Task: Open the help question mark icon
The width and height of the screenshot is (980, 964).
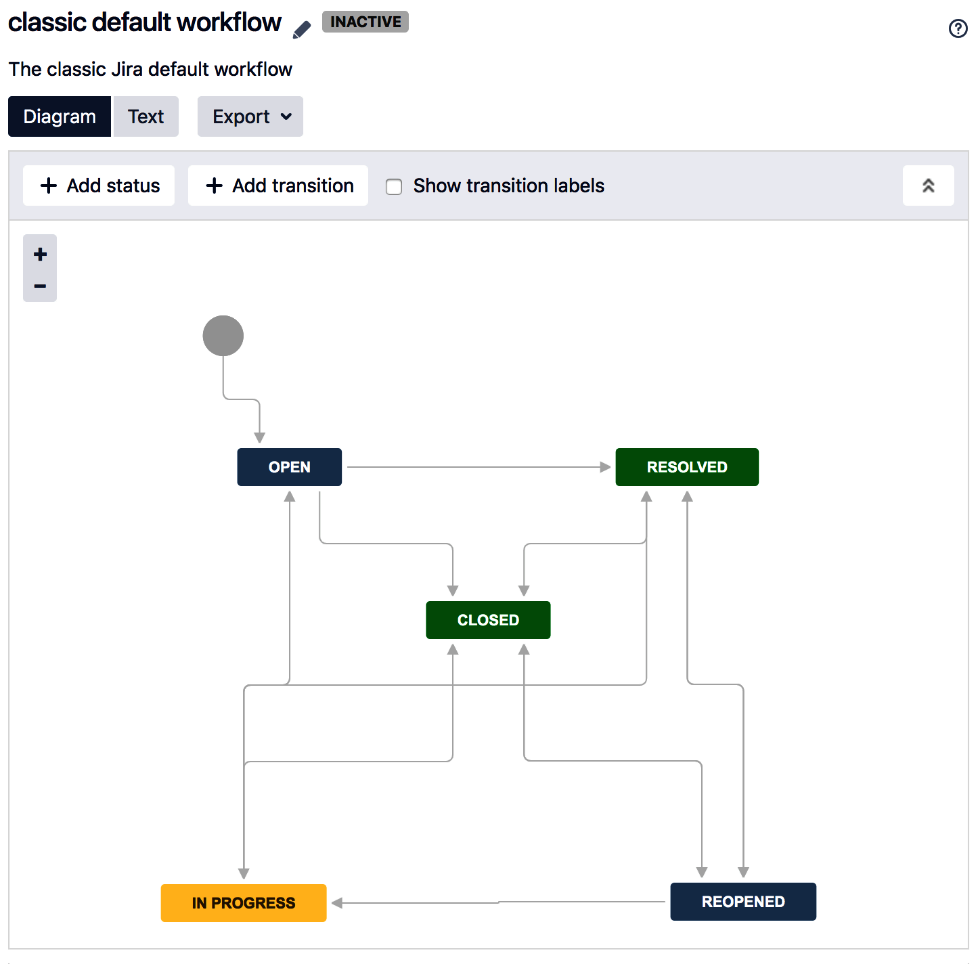Action: click(958, 29)
